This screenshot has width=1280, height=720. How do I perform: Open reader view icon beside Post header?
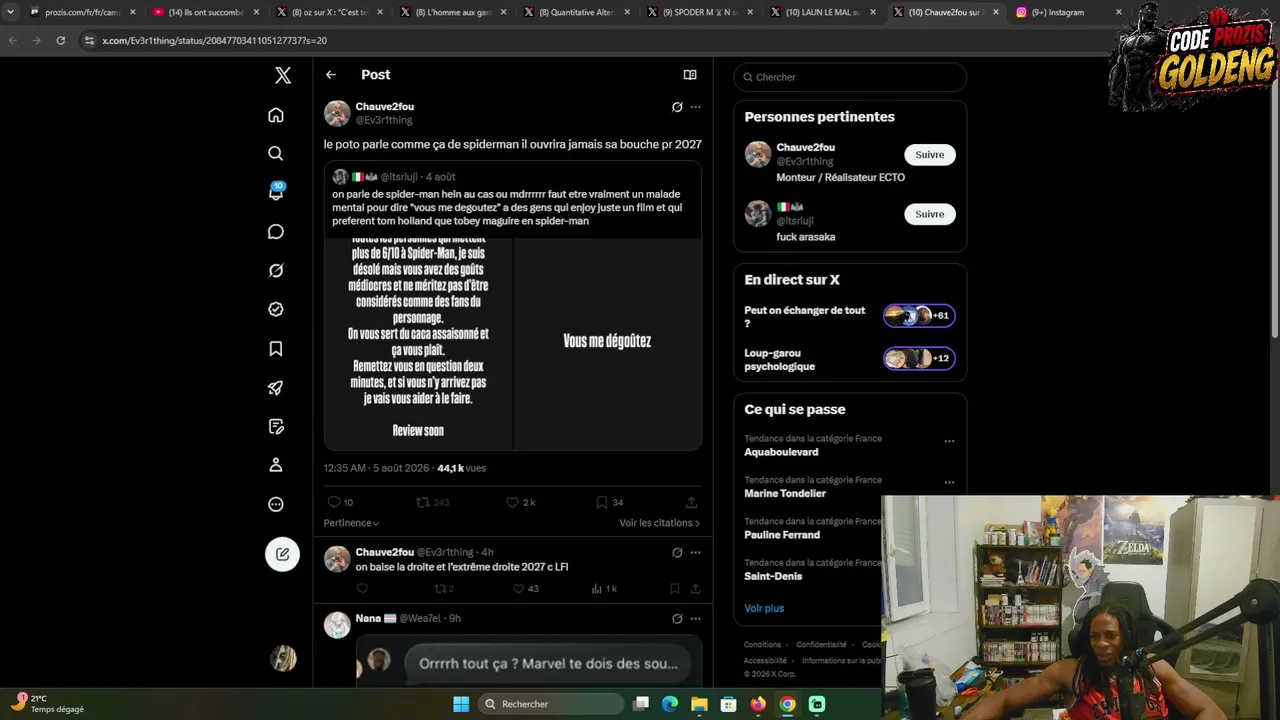[690, 75]
